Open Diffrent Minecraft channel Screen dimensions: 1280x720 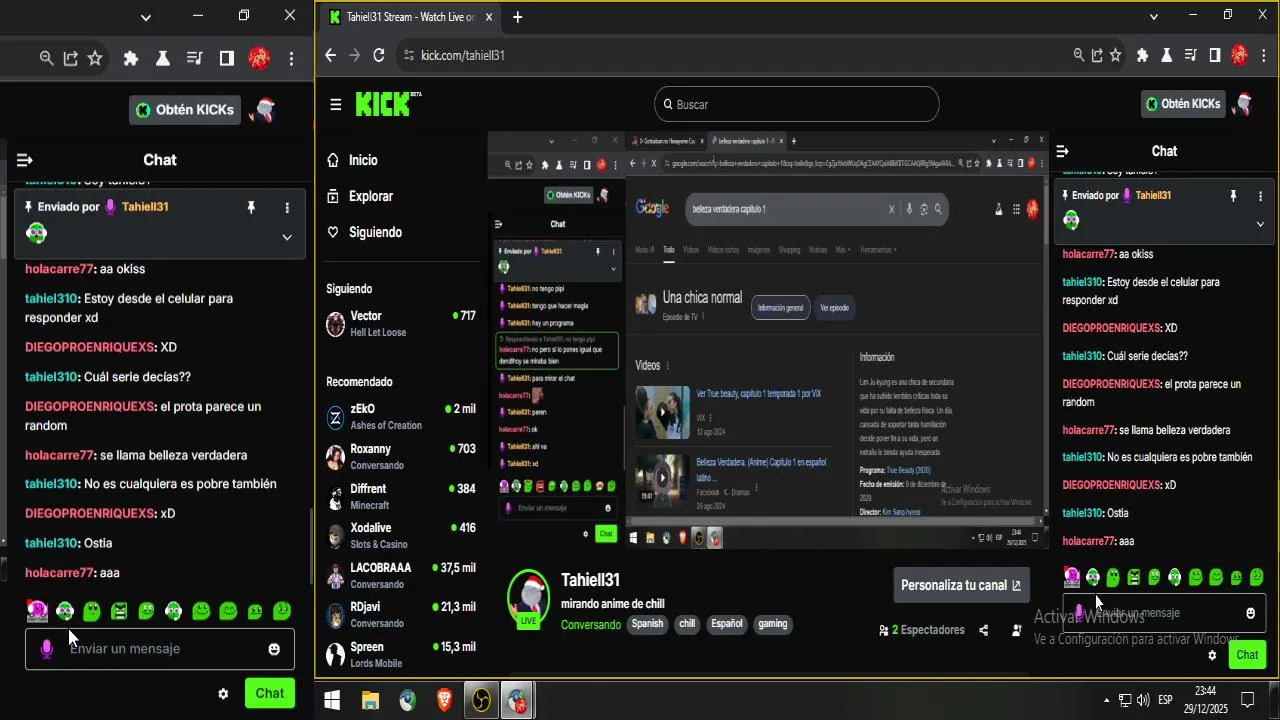click(401, 496)
